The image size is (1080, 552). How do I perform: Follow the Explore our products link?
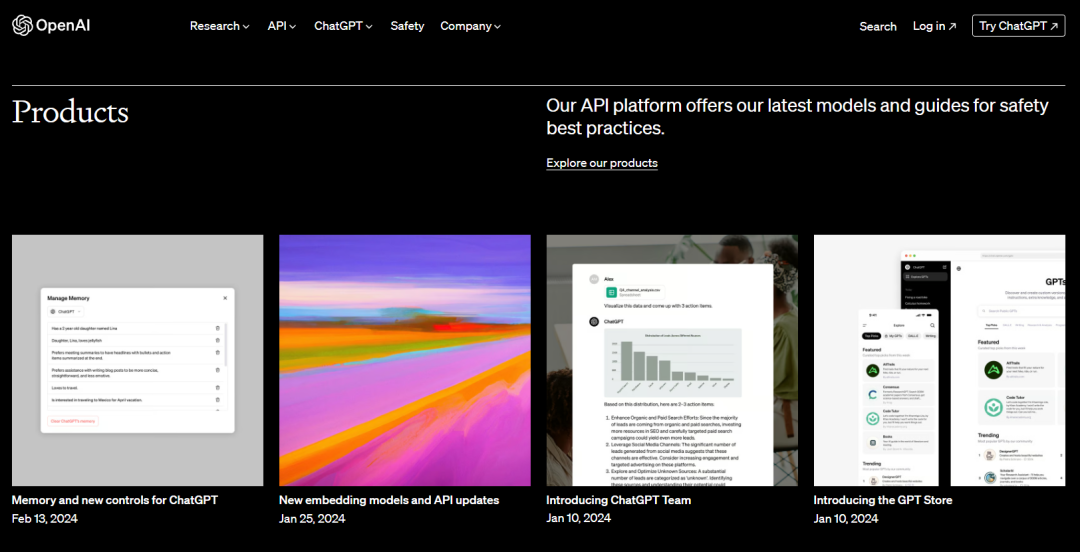[602, 163]
